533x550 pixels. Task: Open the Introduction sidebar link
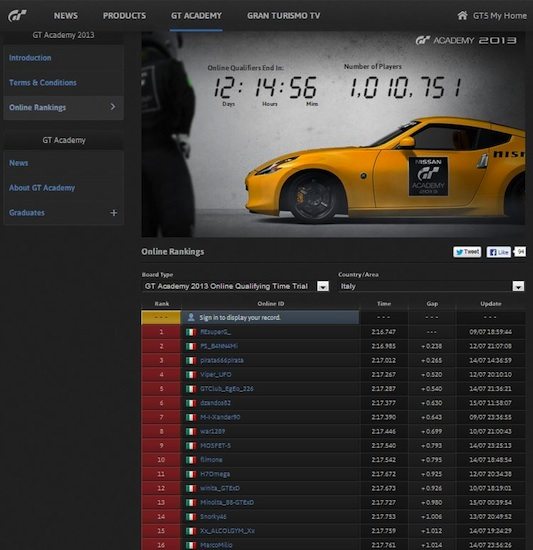(30, 58)
